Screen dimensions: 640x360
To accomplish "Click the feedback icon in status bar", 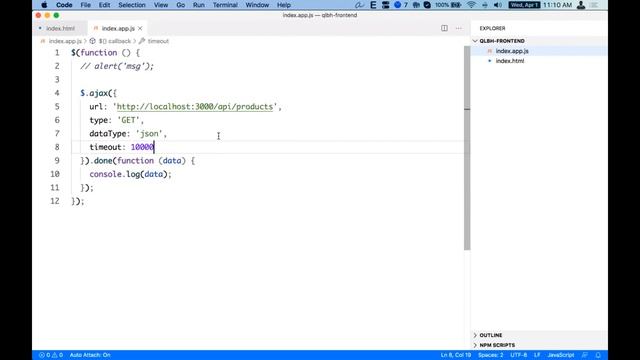I will tap(585, 355).
